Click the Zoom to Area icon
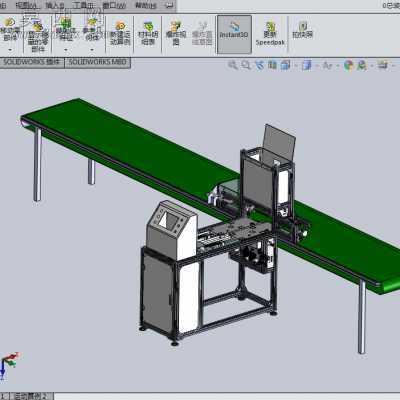The image size is (400, 400). click(x=246, y=65)
